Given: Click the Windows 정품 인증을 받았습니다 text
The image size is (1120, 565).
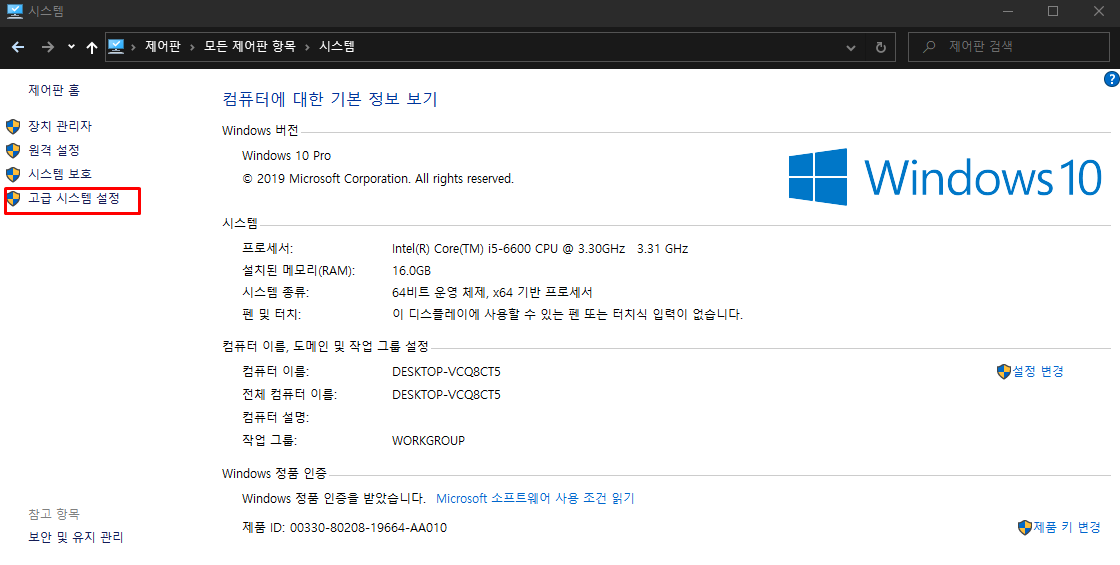Looking at the screenshot, I should 334,499.
